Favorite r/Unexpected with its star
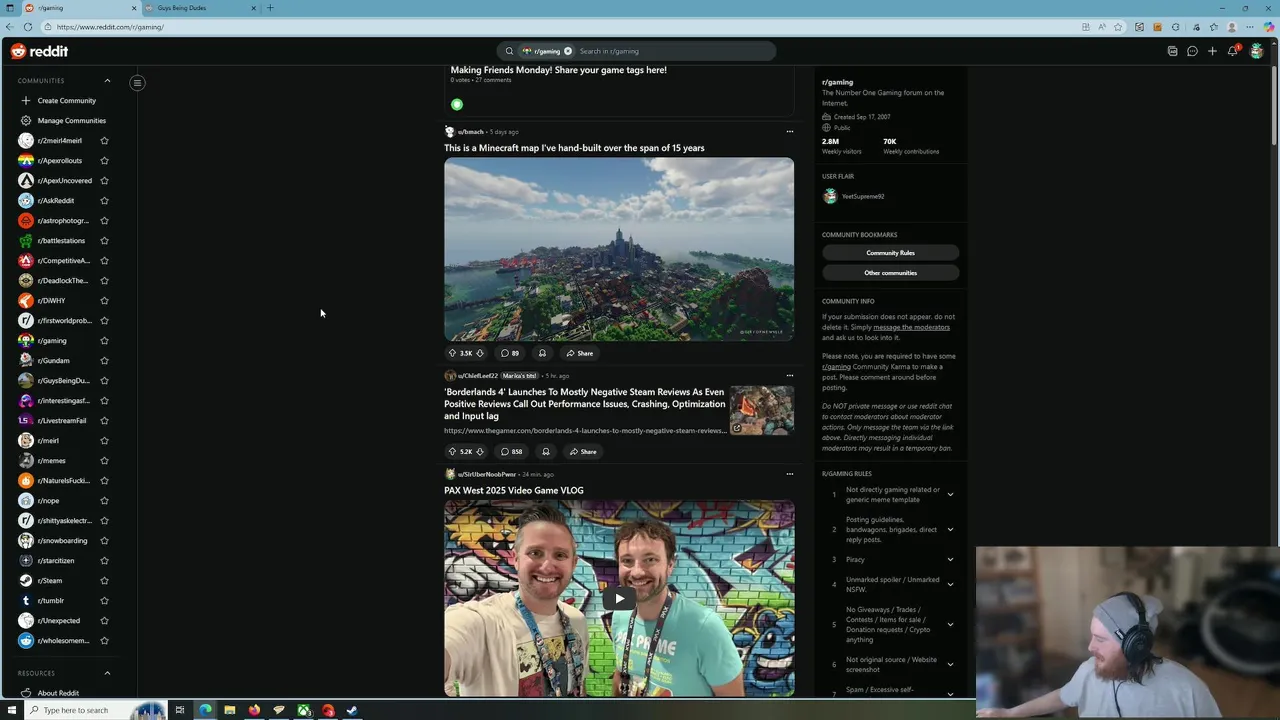This screenshot has width=1280, height=720. (x=104, y=620)
